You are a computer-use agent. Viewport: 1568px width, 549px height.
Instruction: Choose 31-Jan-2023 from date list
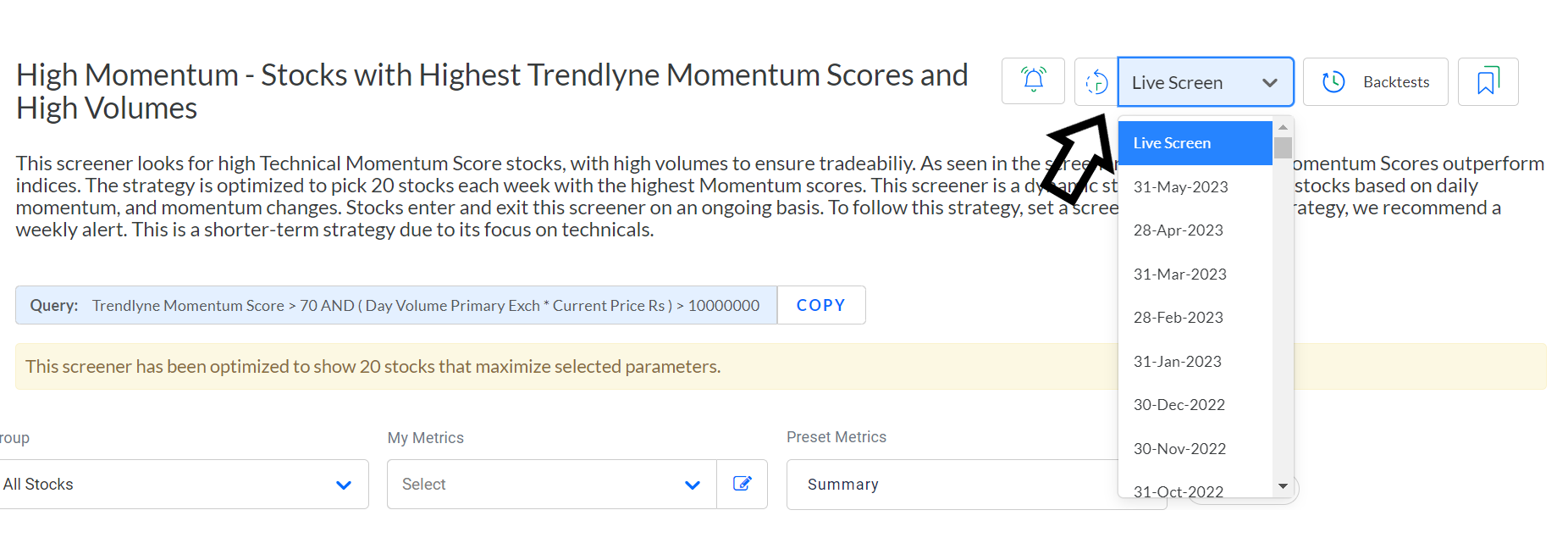[1195, 362]
